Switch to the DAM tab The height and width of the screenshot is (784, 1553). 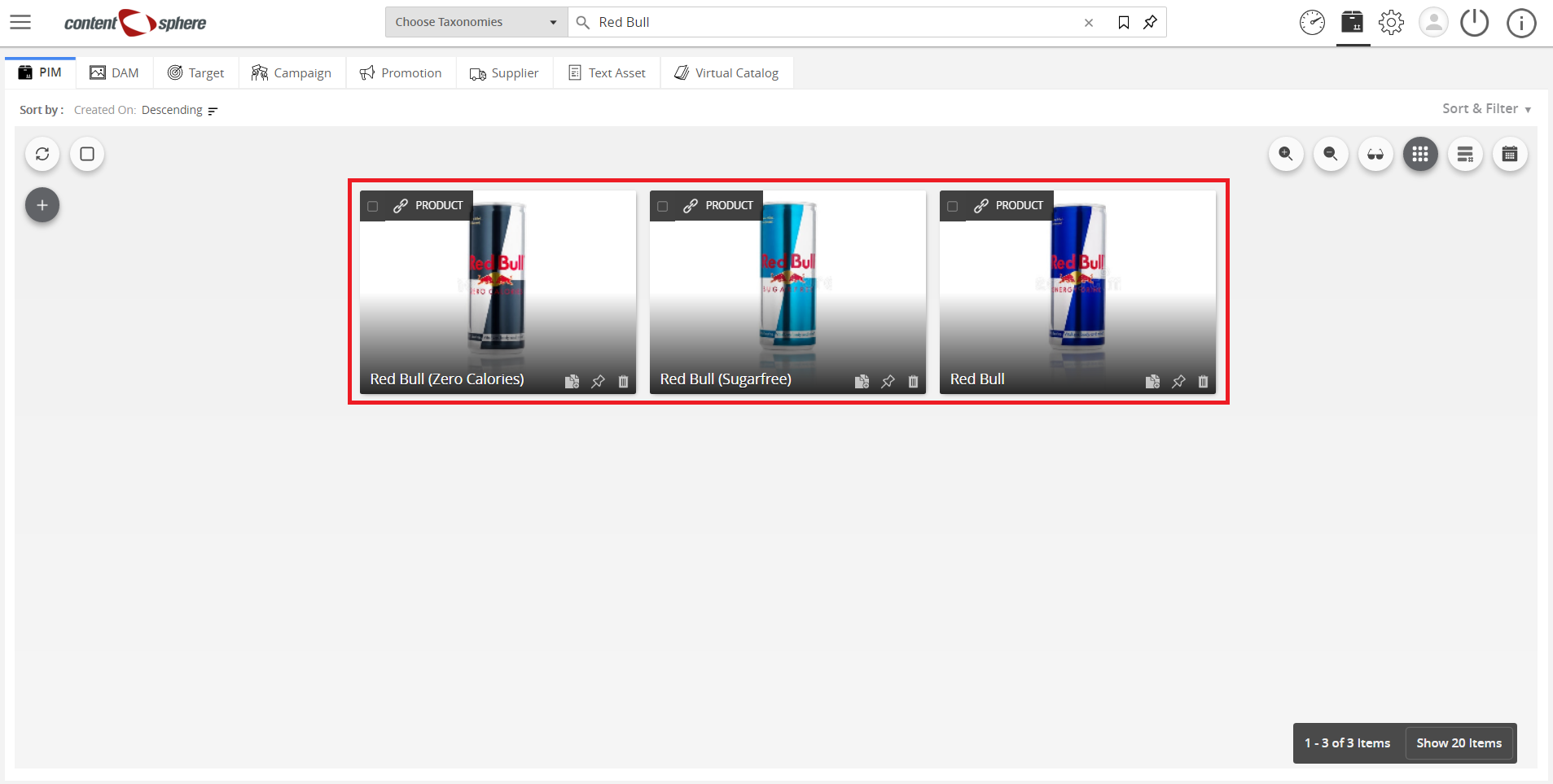pyautogui.click(x=115, y=72)
